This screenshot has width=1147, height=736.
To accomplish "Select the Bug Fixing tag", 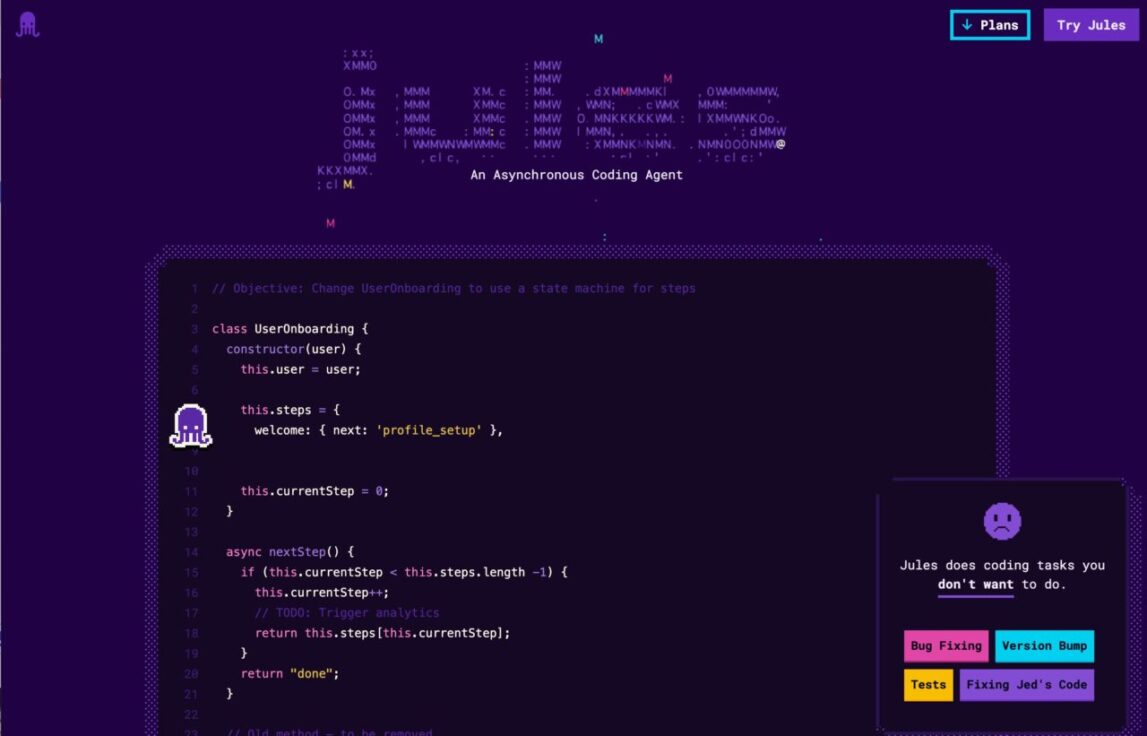I will pos(945,646).
